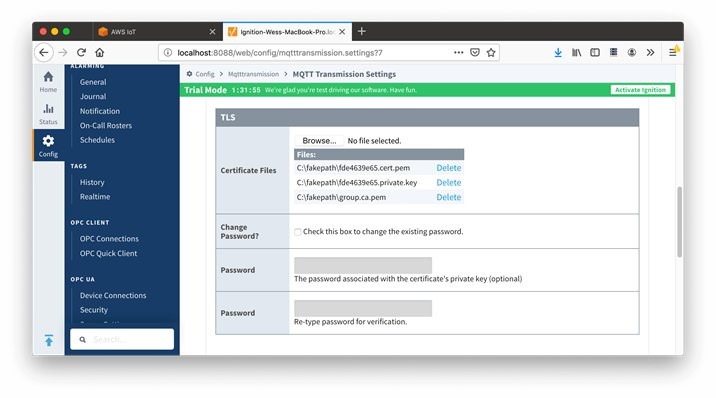Screen dimensions: 716x398
Task: Open the Firefox hamburger menu
Action: click(x=673, y=52)
